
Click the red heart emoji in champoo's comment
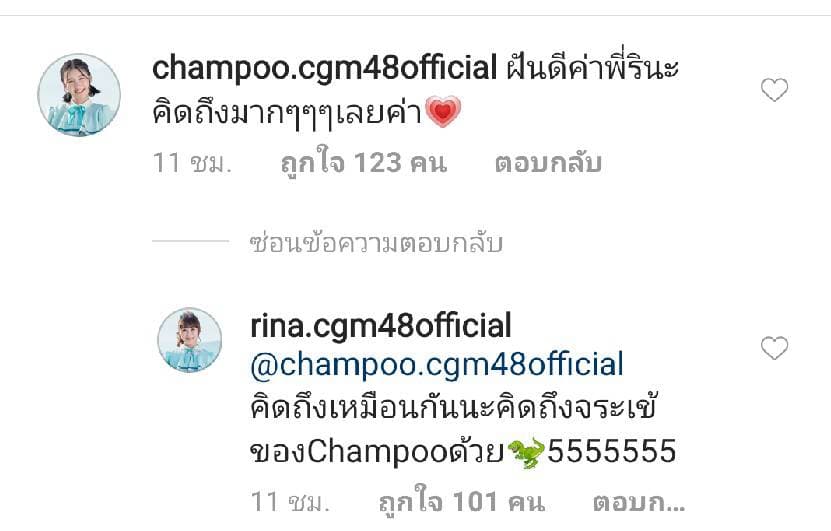[x=443, y=112]
